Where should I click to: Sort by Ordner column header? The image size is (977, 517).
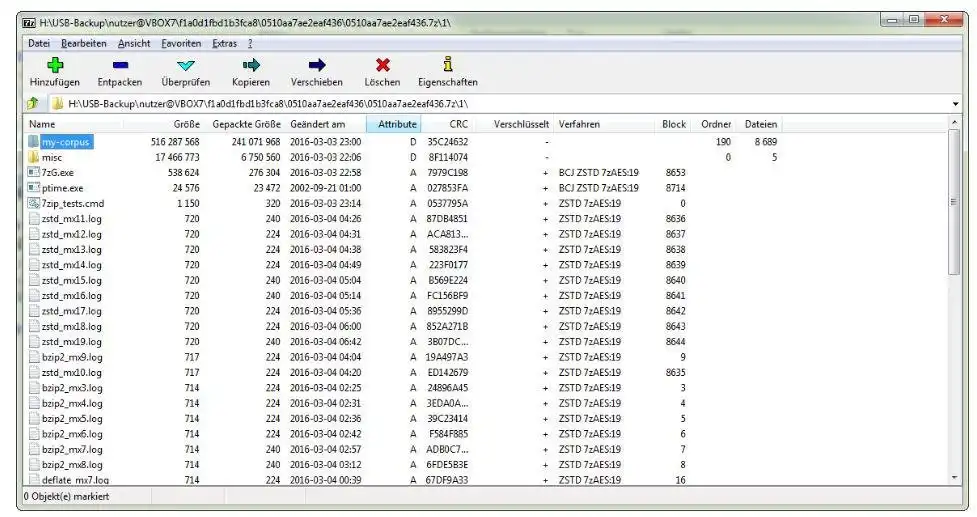pos(713,124)
